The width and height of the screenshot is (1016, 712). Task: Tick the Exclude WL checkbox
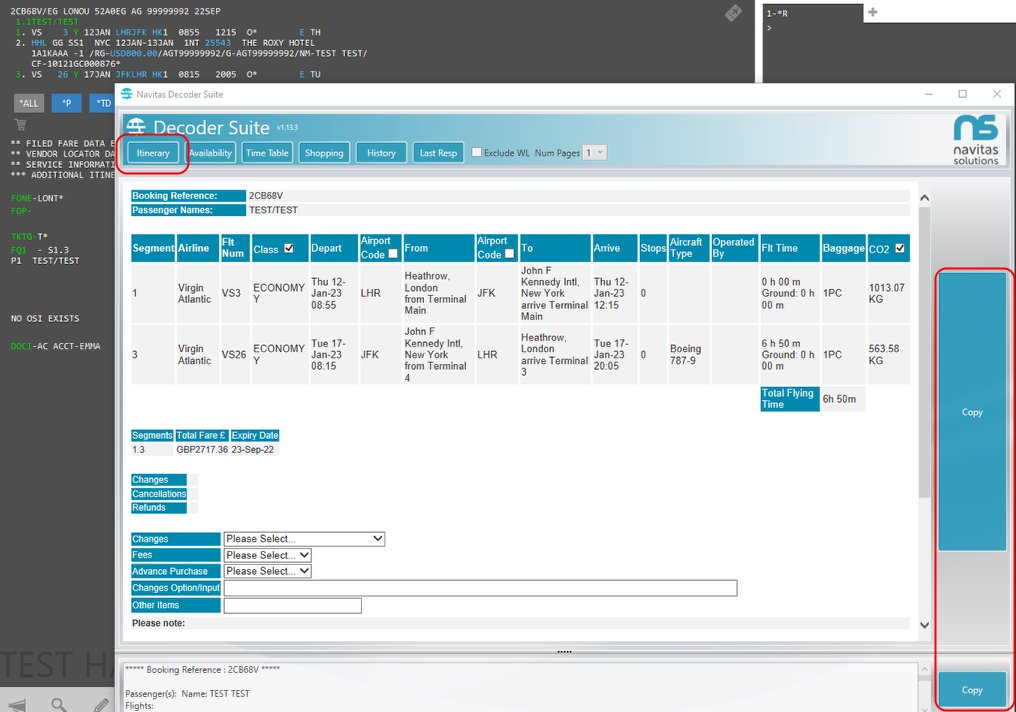pos(477,152)
